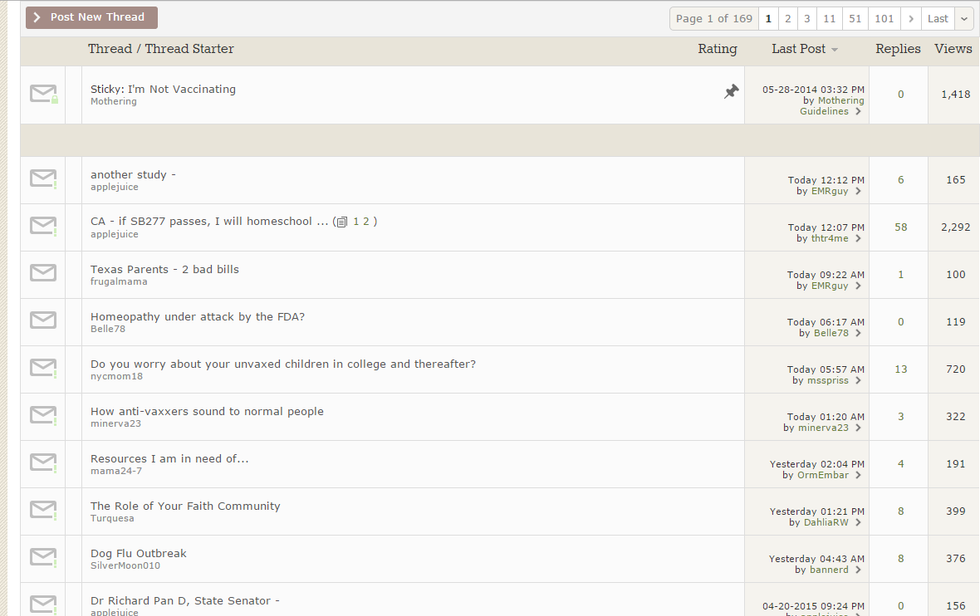Click envelope icon for Dog Flu Outbreak

point(43,557)
